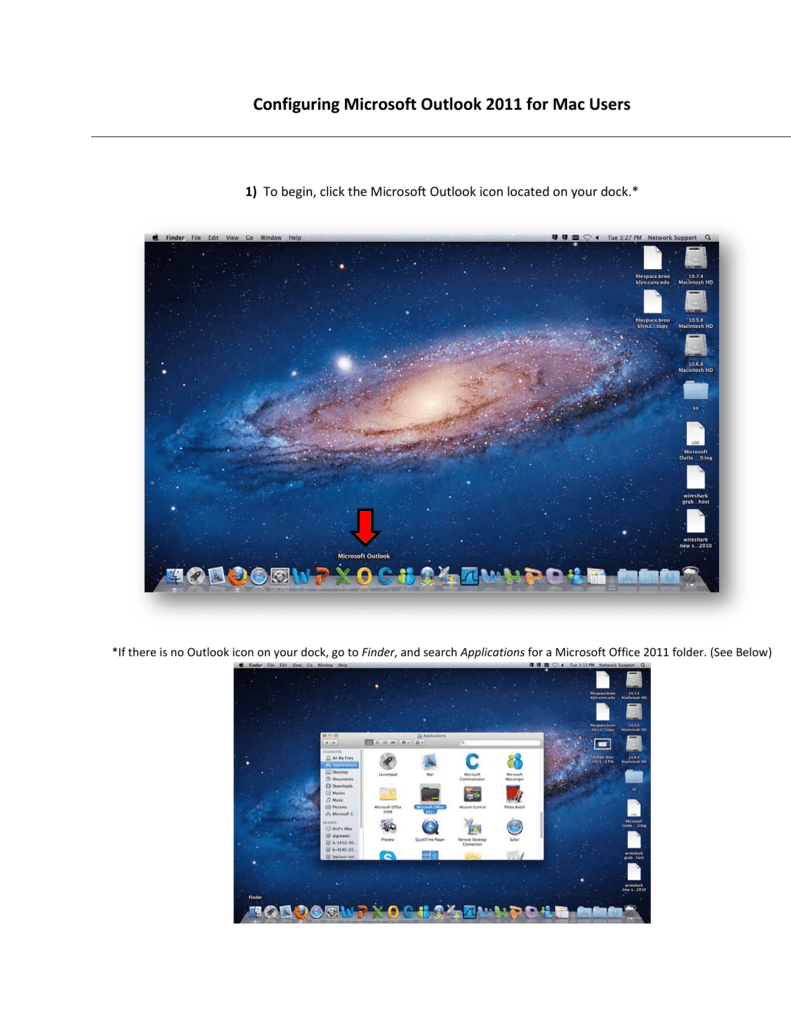Select Applications in Finder sidebar
Viewport: 791px width, 1024px height.
pyautogui.click(x=340, y=765)
